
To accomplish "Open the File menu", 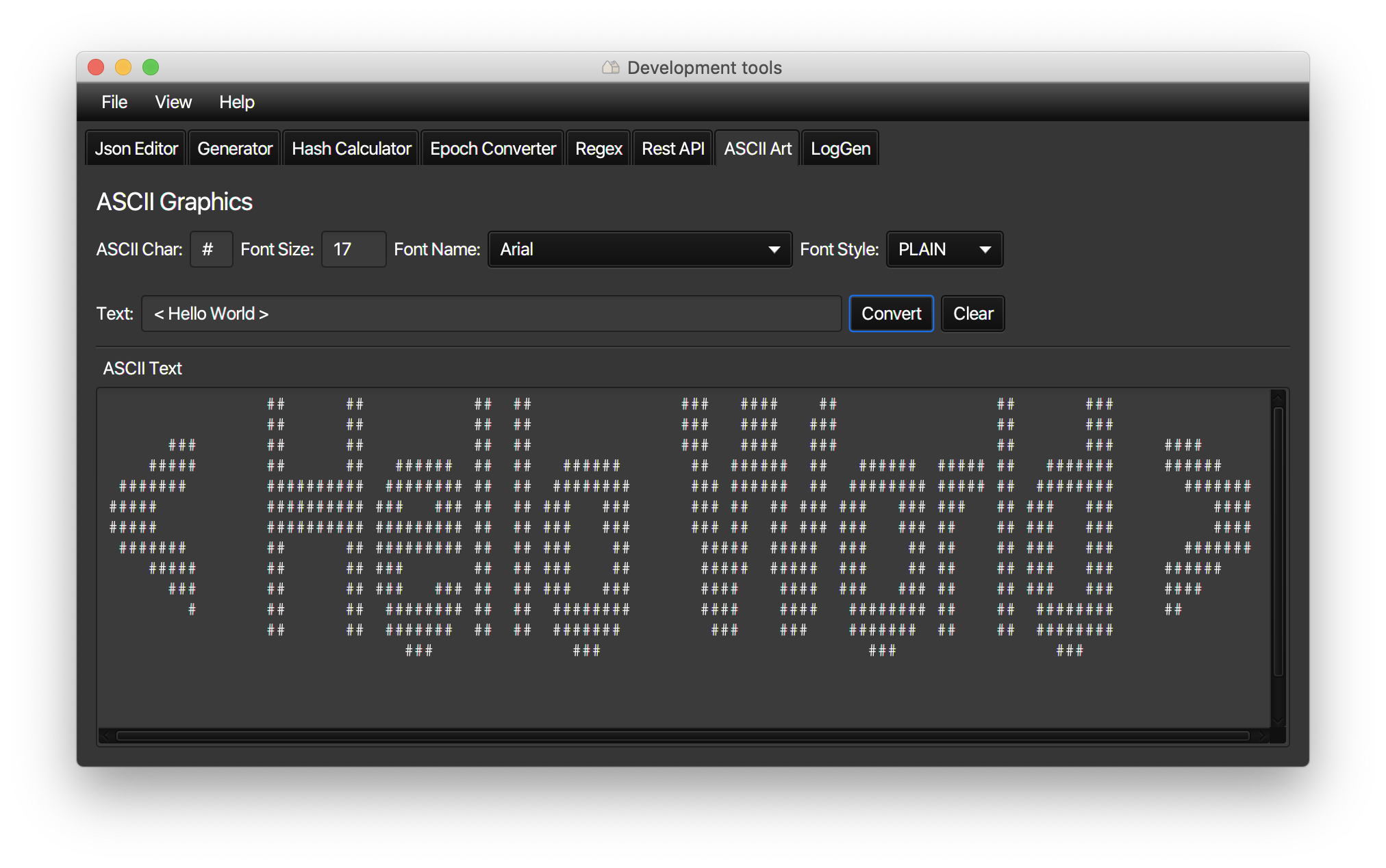I will point(114,102).
